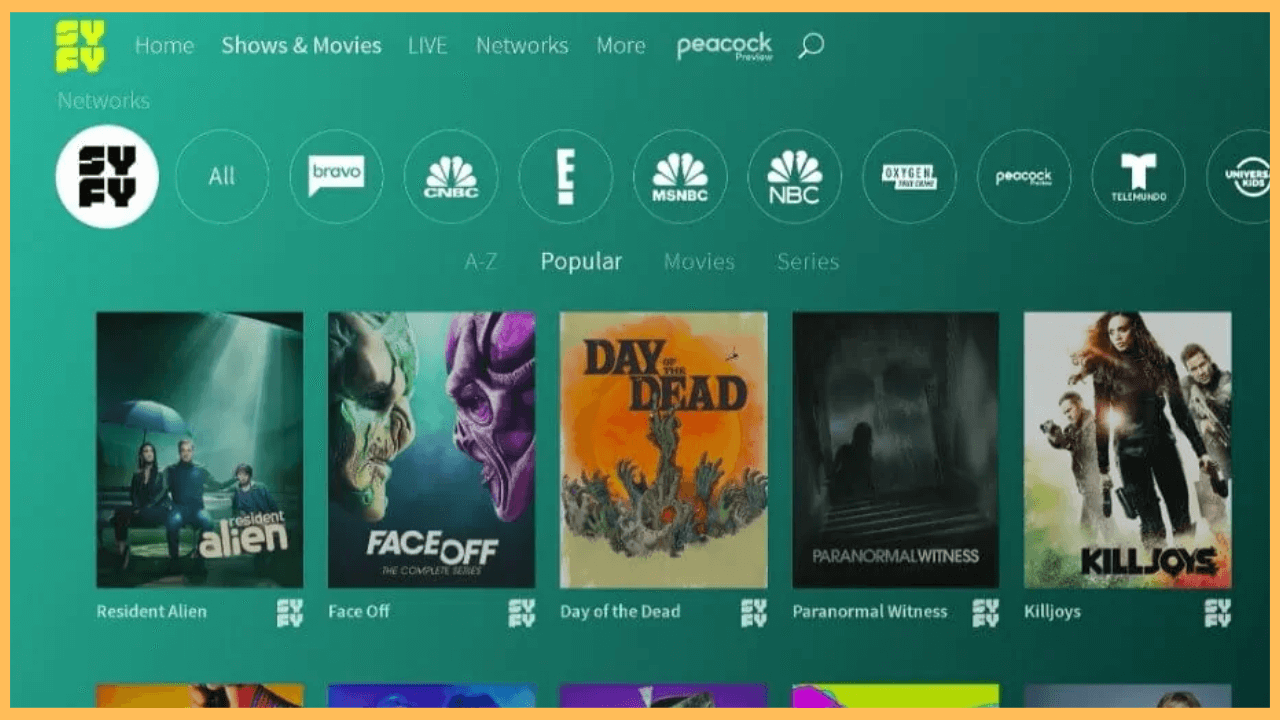Open the Day of the Dead poster
1280x720 pixels.
(662, 450)
